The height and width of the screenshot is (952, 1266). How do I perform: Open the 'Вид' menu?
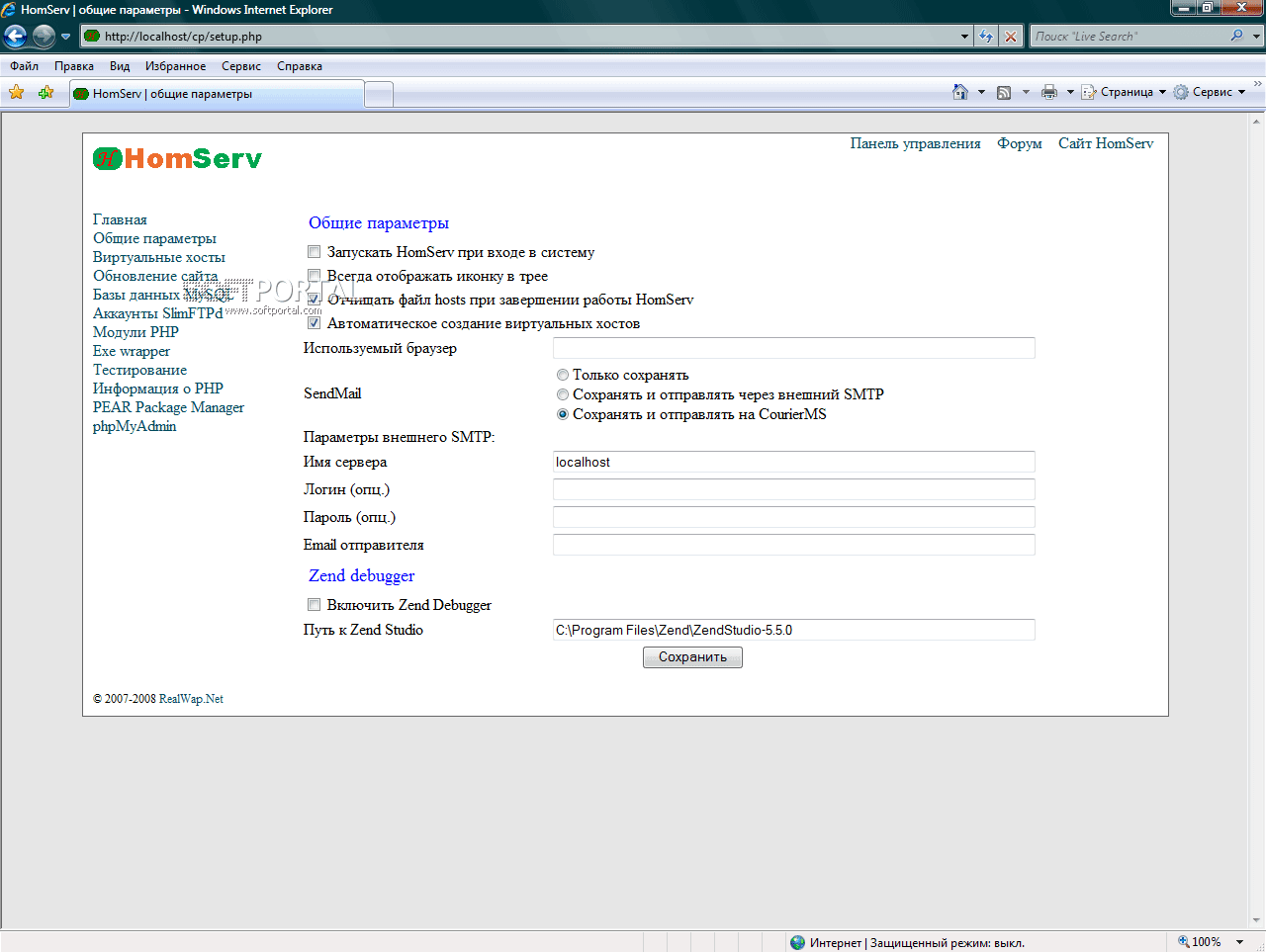[120, 66]
